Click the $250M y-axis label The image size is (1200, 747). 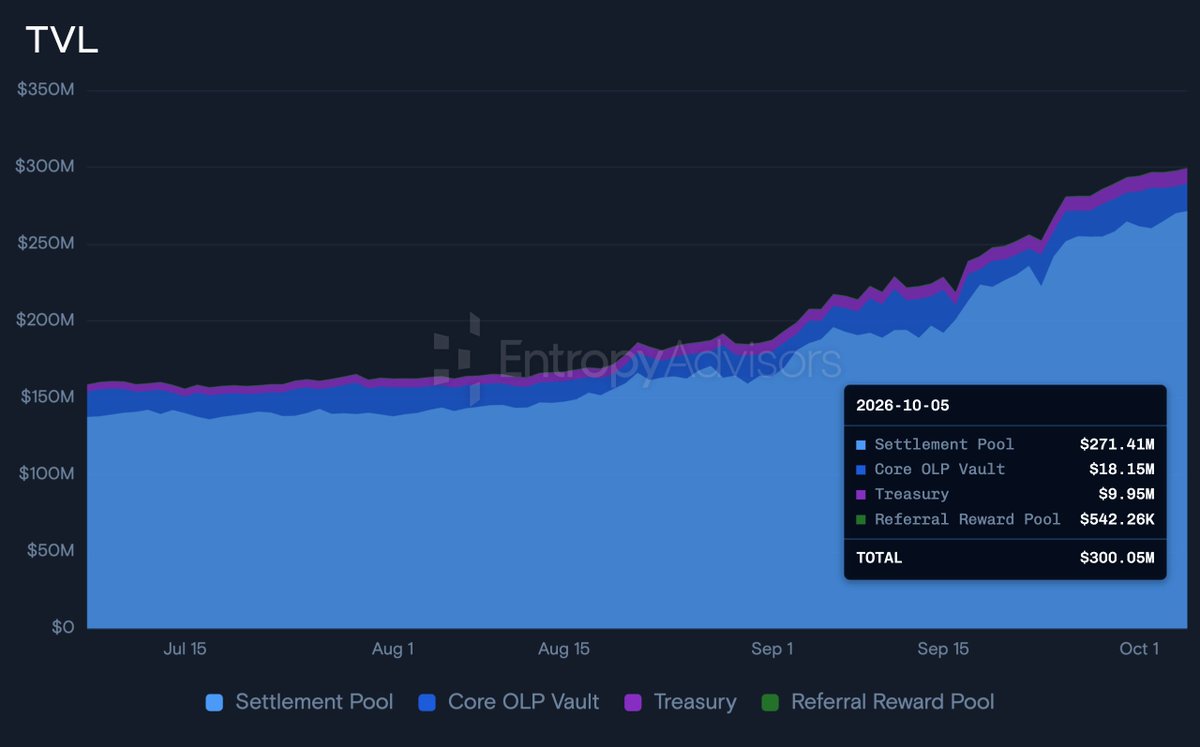coord(46,244)
